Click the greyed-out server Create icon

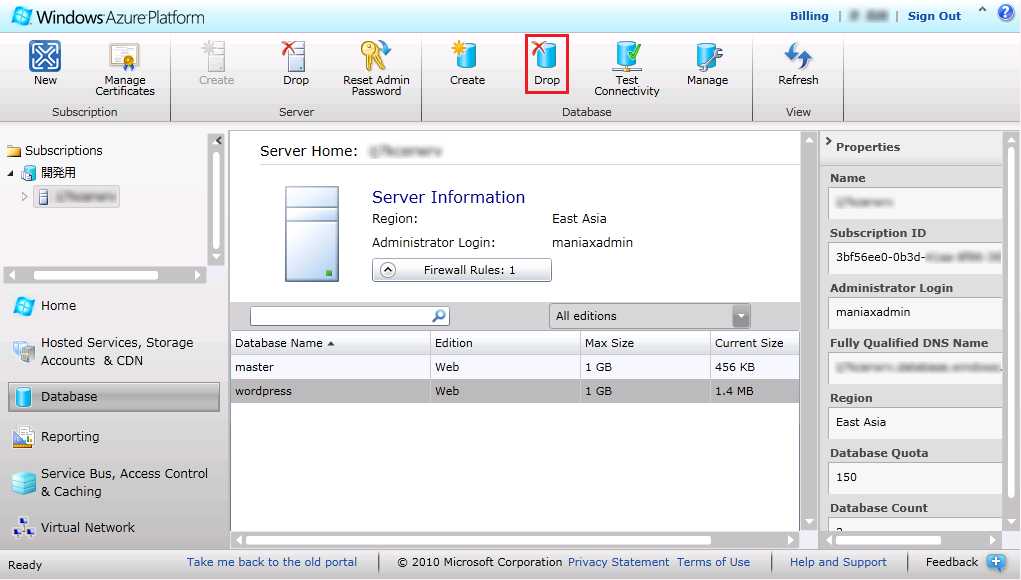(x=216, y=56)
